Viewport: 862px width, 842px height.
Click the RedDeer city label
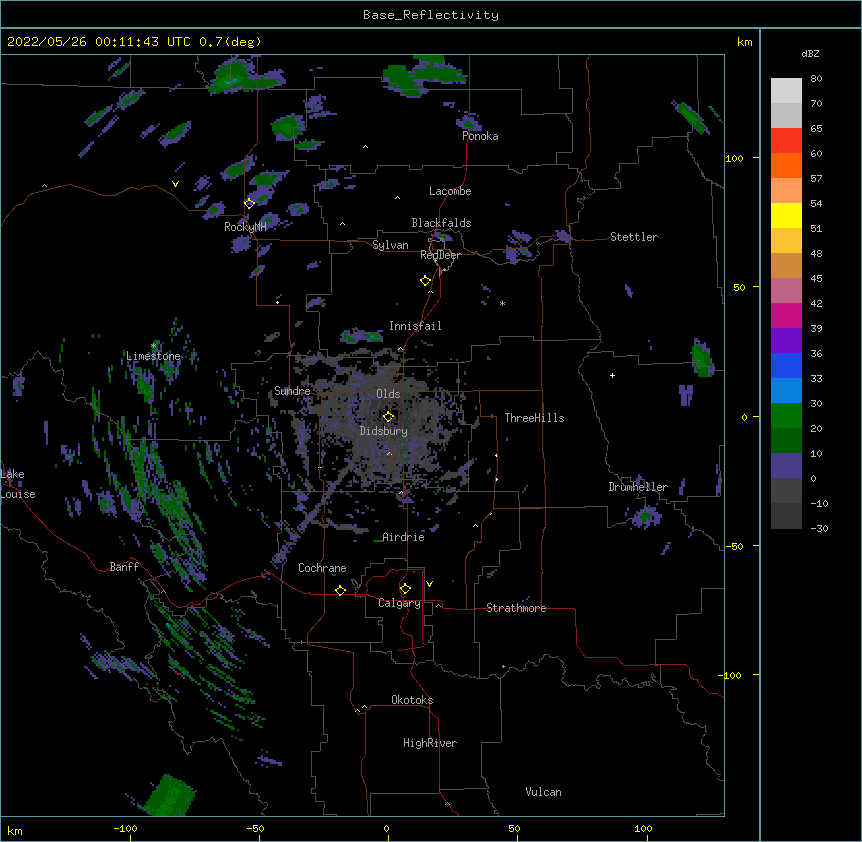(x=440, y=255)
